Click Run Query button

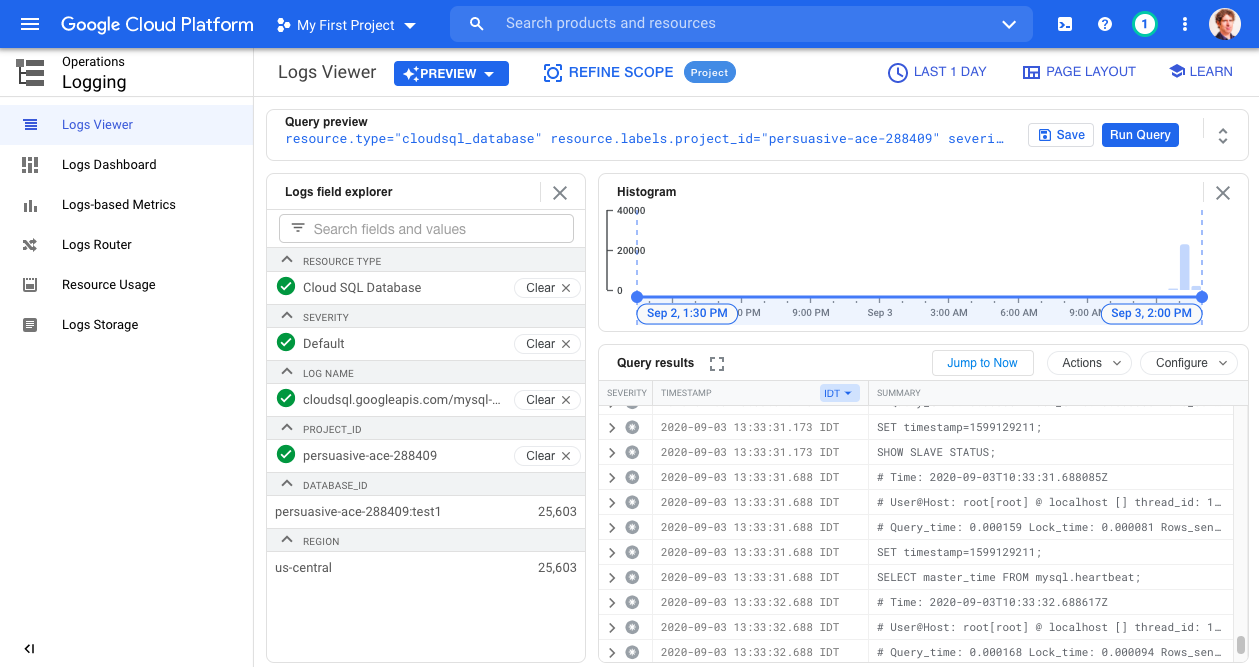[x=1140, y=135]
